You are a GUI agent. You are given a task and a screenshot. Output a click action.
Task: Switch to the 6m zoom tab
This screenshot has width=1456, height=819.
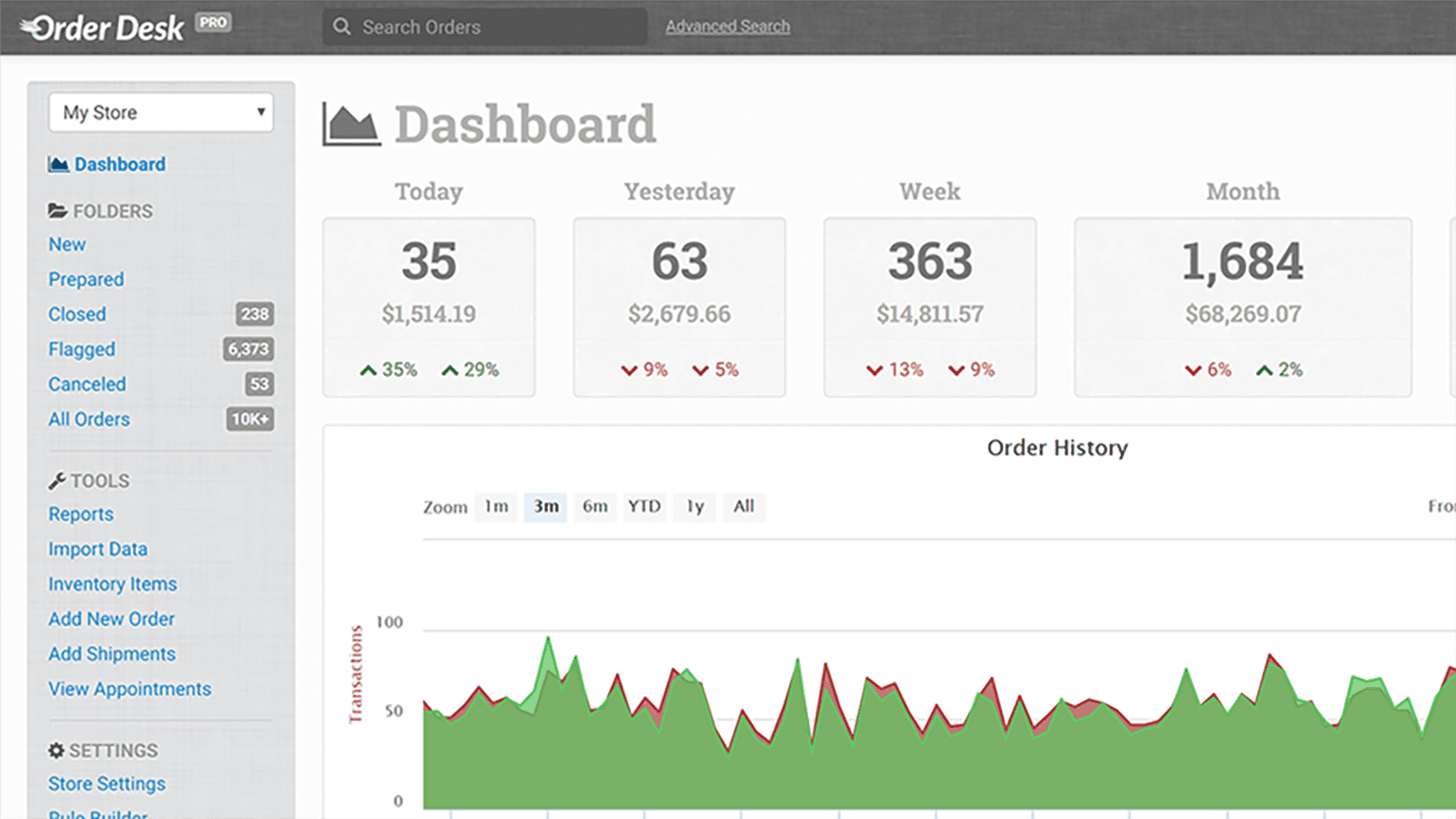[594, 507]
